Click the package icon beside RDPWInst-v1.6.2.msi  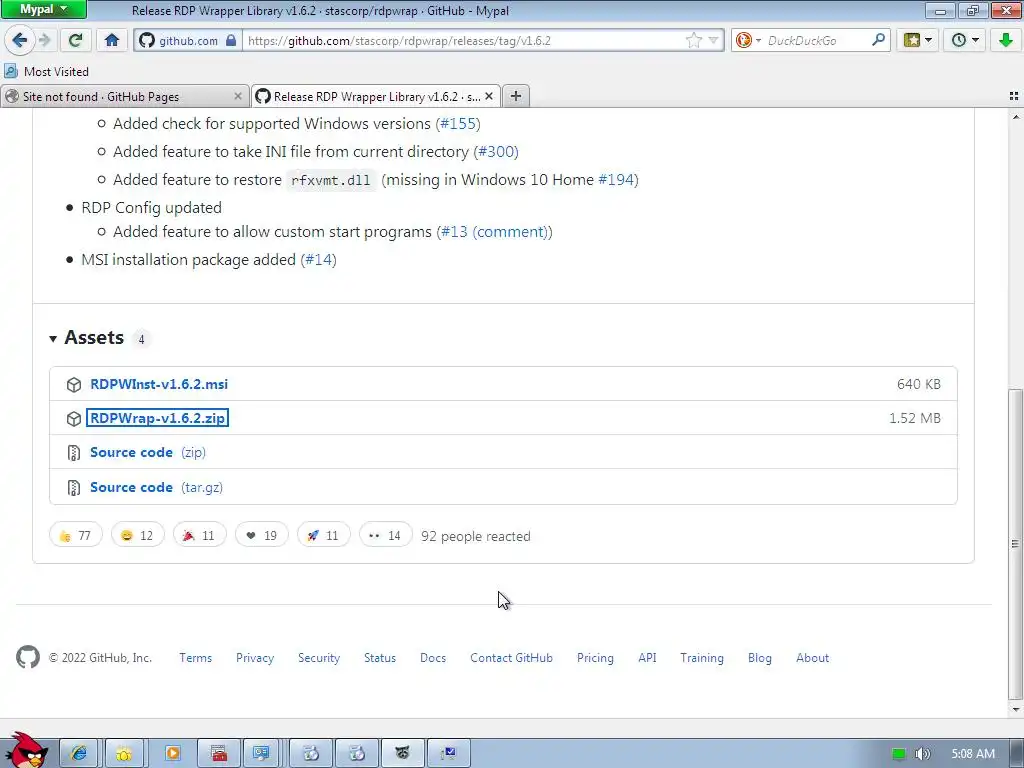tap(74, 385)
